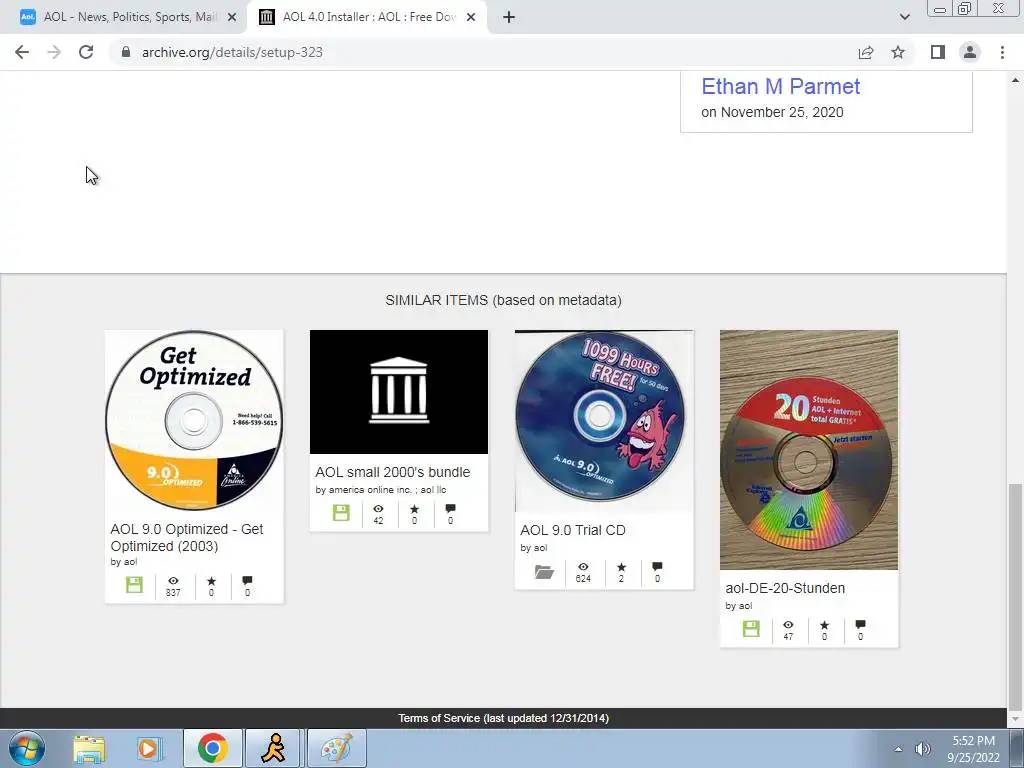Click software disk icon on 2000's bundle card

pos(341,513)
